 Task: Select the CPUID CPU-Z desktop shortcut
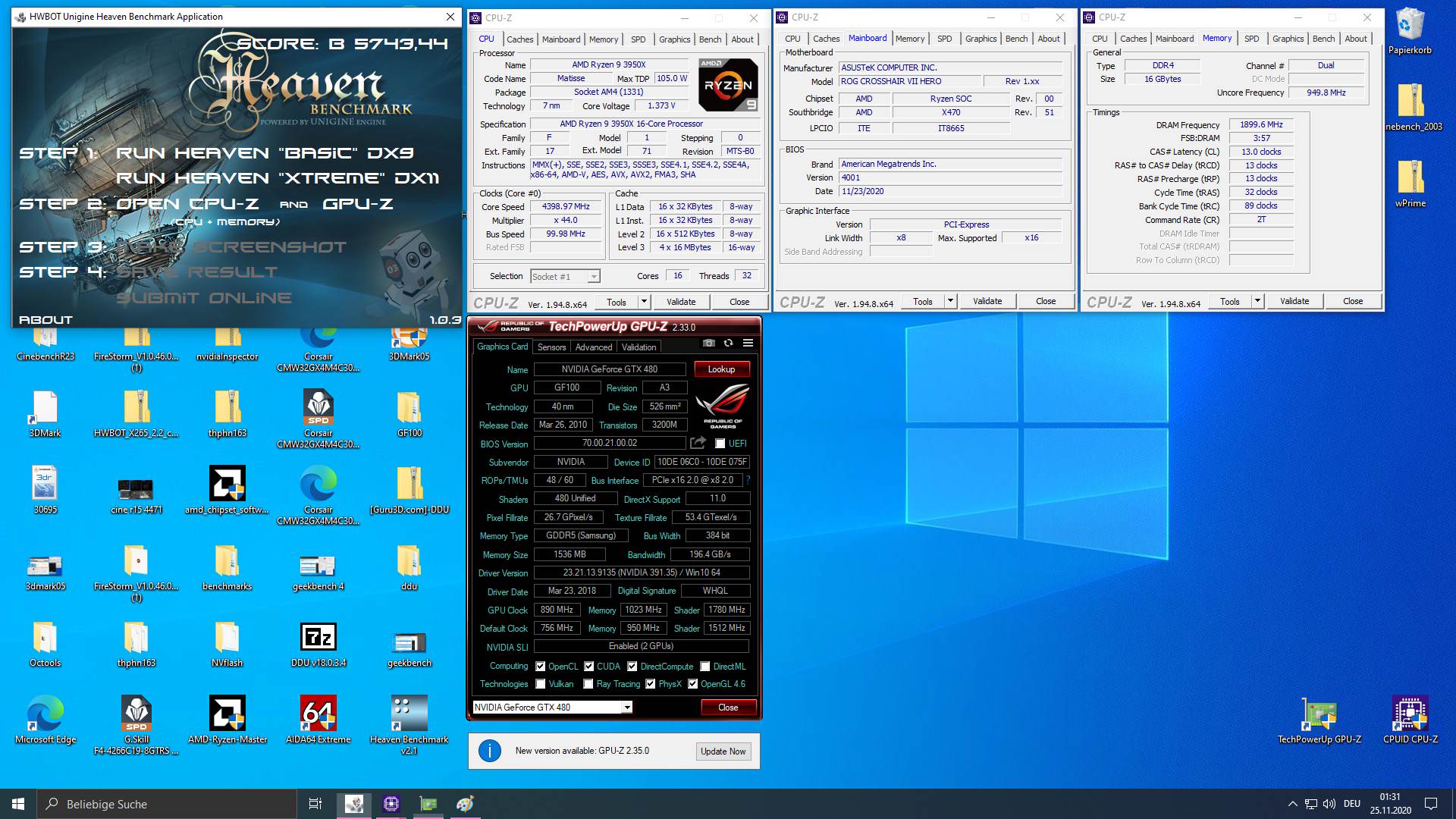tap(1410, 720)
